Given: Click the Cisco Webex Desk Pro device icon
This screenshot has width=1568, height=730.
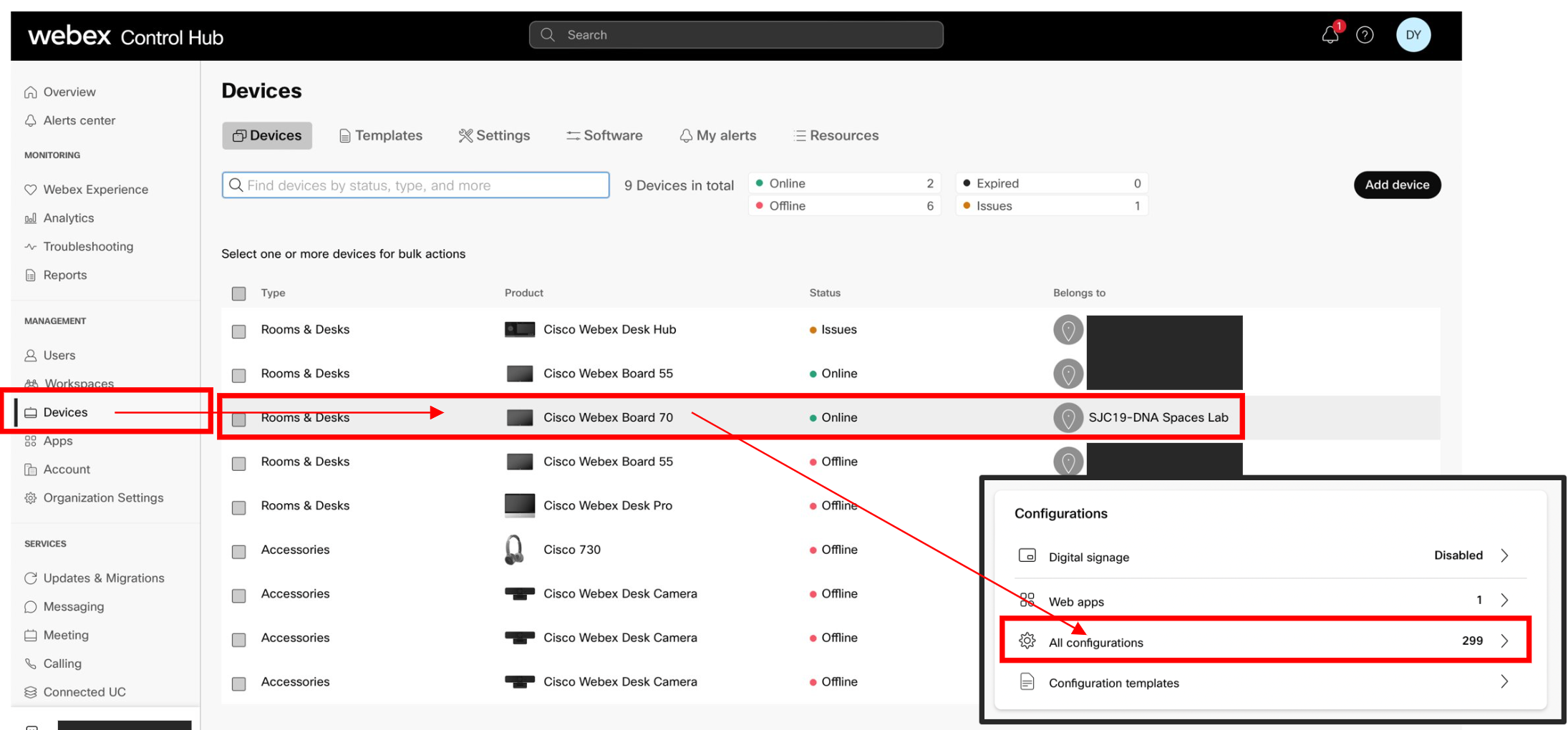Looking at the screenshot, I should pos(519,505).
